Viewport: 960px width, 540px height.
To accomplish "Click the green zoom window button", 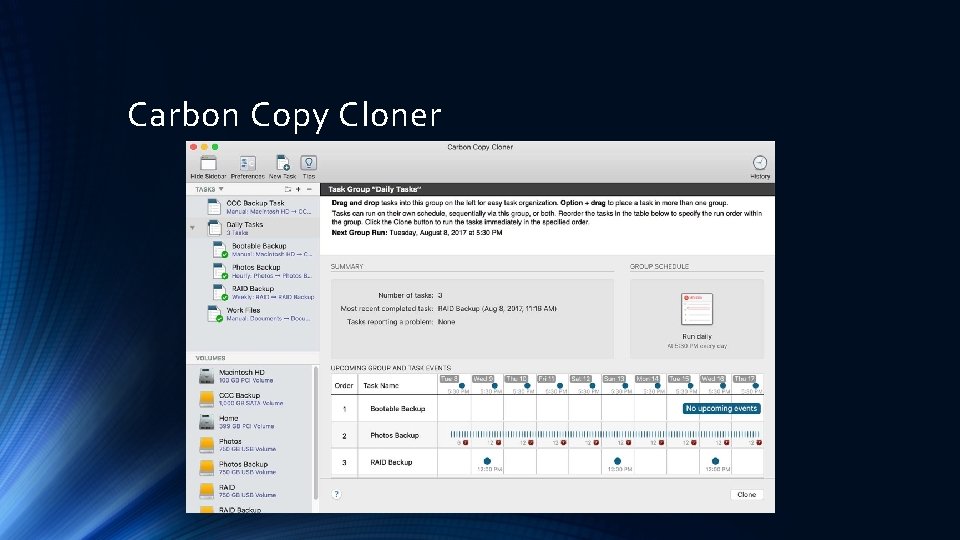I will (215, 147).
